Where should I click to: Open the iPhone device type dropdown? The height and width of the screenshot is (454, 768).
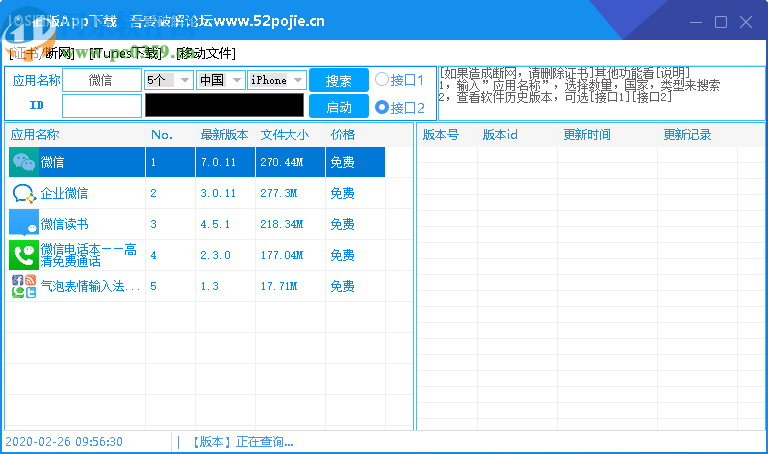pos(277,80)
